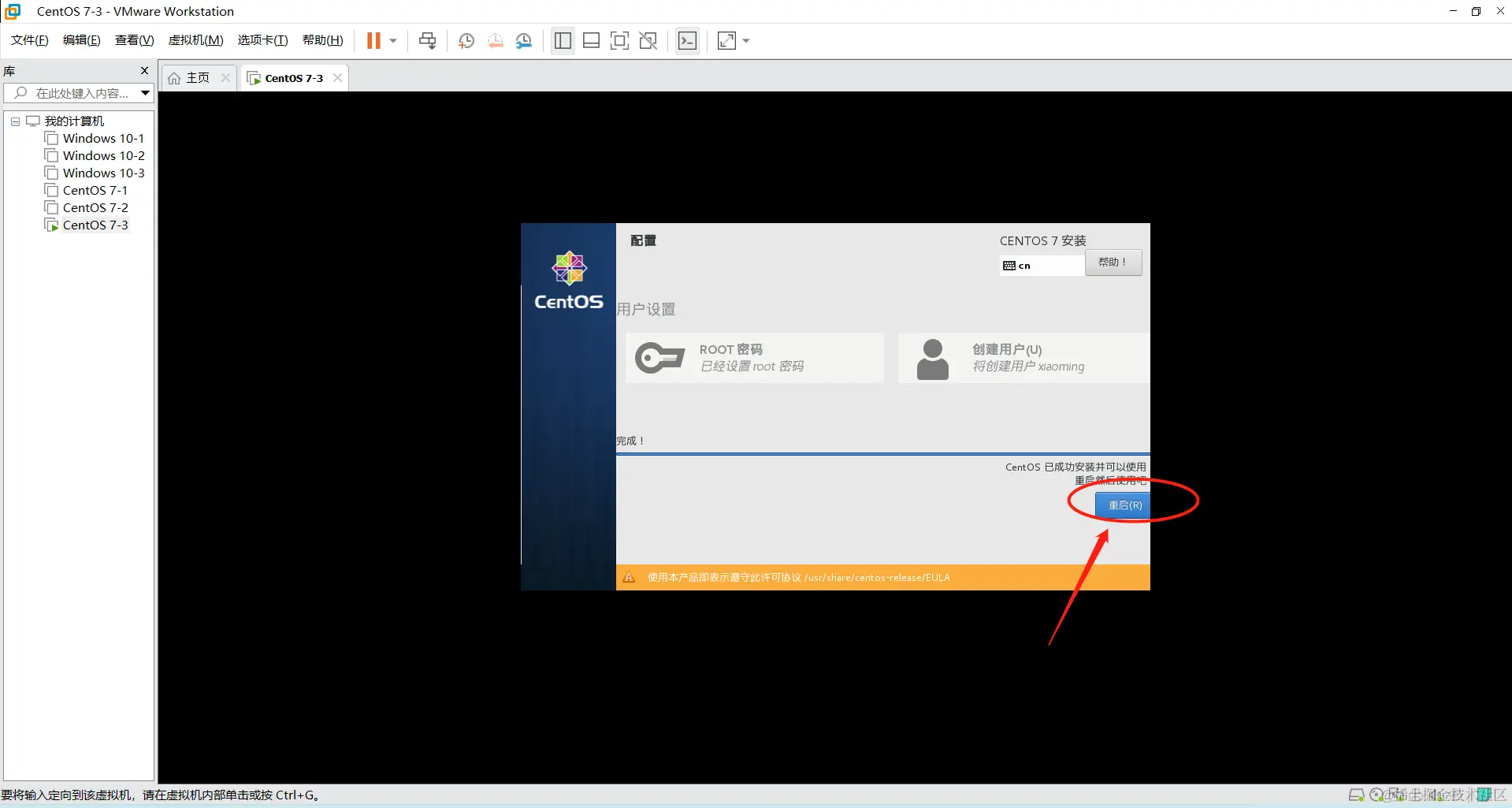Open the 查看(V) menu
This screenshot has width=1512, height=808.
[x=135, y=40]
